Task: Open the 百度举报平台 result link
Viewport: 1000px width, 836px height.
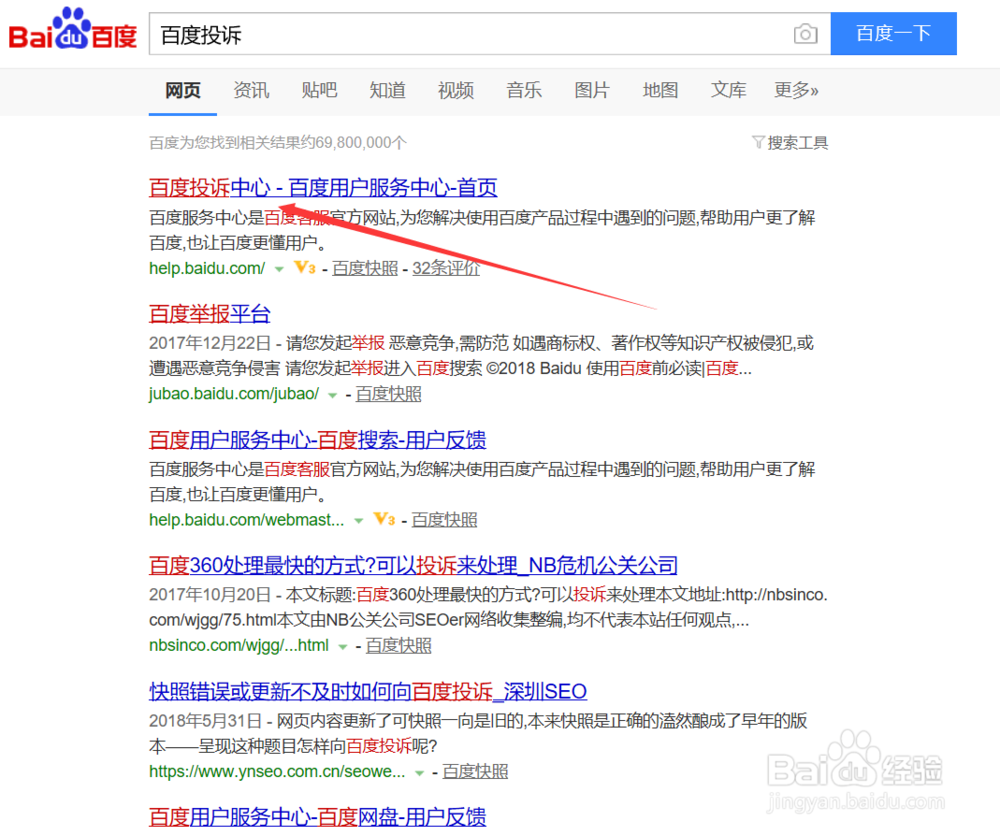Action: click(209, 313)
